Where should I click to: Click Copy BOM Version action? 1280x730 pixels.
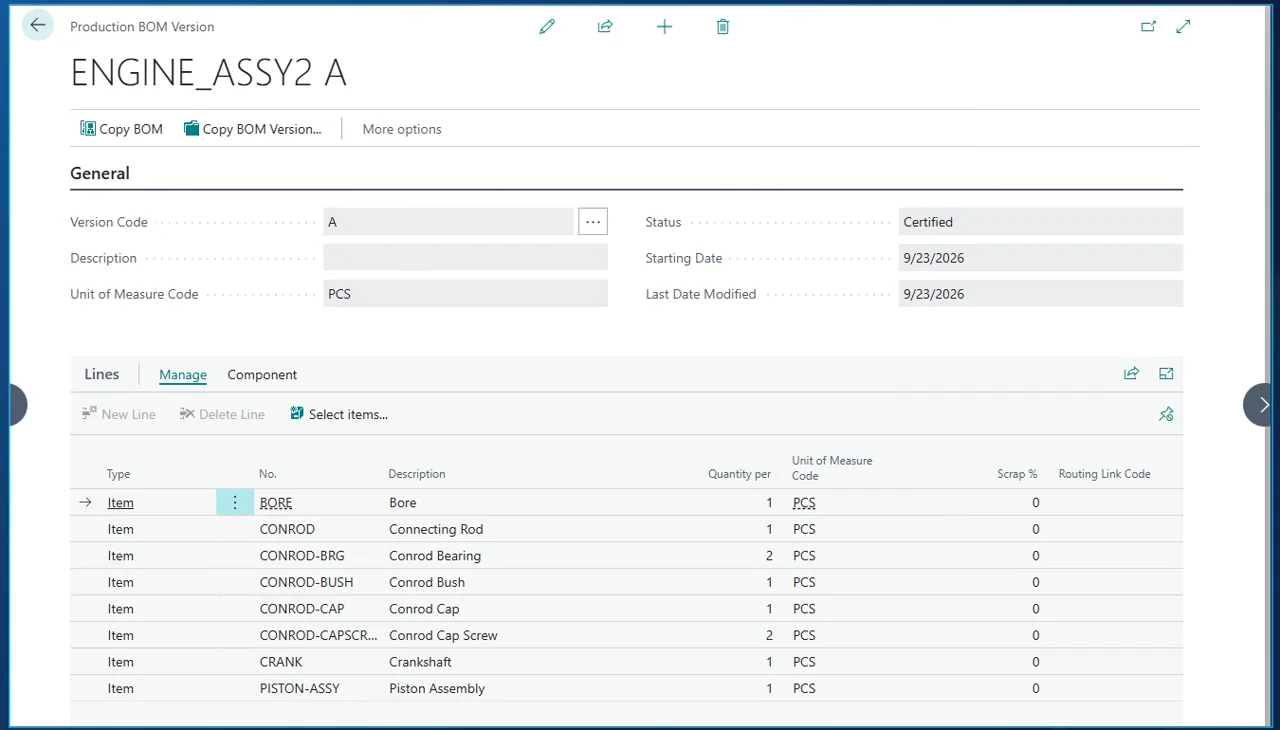(253, 129)
